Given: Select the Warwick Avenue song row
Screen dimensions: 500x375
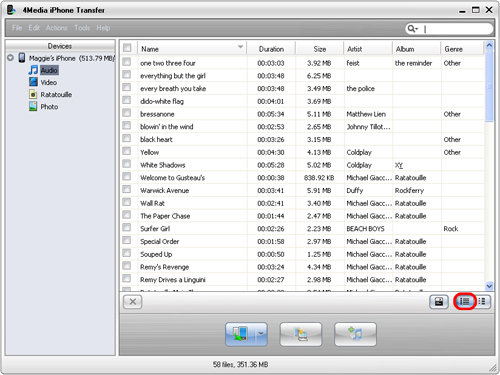Looking at the screenshot, I should click(x=302, y=190).
